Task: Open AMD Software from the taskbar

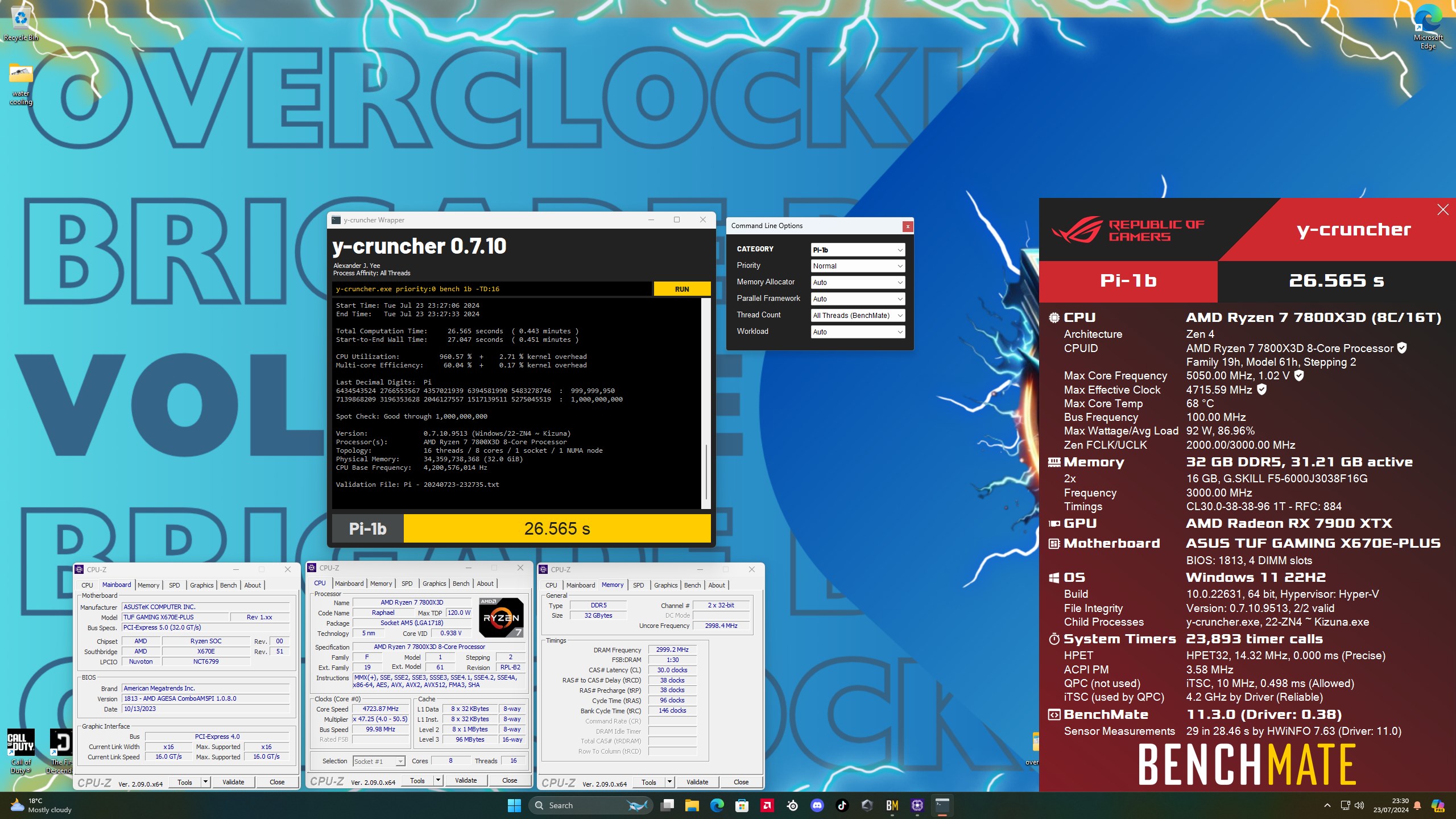Action: point(767,805)
